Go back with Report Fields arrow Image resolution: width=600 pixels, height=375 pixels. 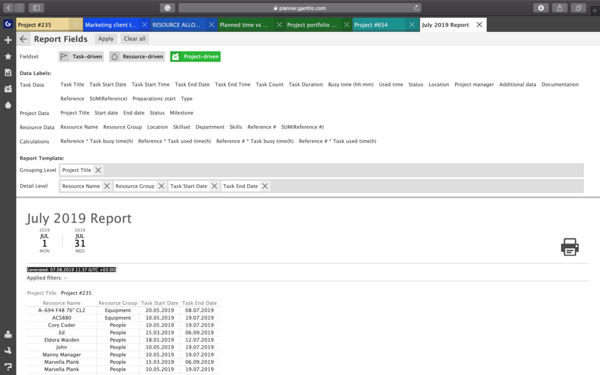click(23, 39)
